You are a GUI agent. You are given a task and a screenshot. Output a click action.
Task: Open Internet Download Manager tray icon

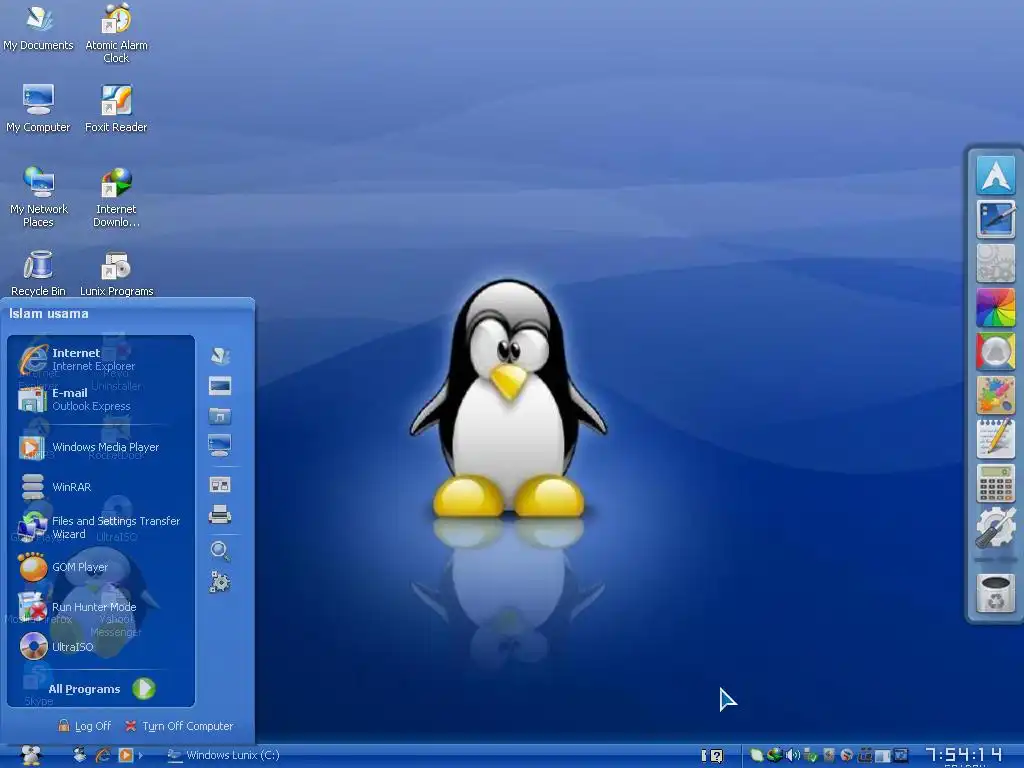[x=775, y=756]
